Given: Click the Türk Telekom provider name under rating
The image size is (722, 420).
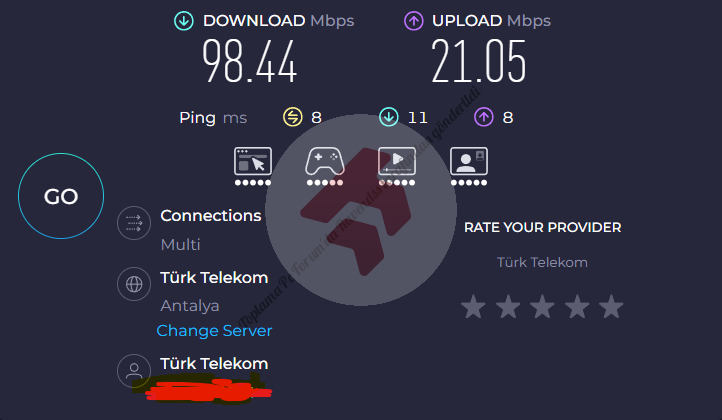Looking at the screenshot, I should (x=542, y=262).
